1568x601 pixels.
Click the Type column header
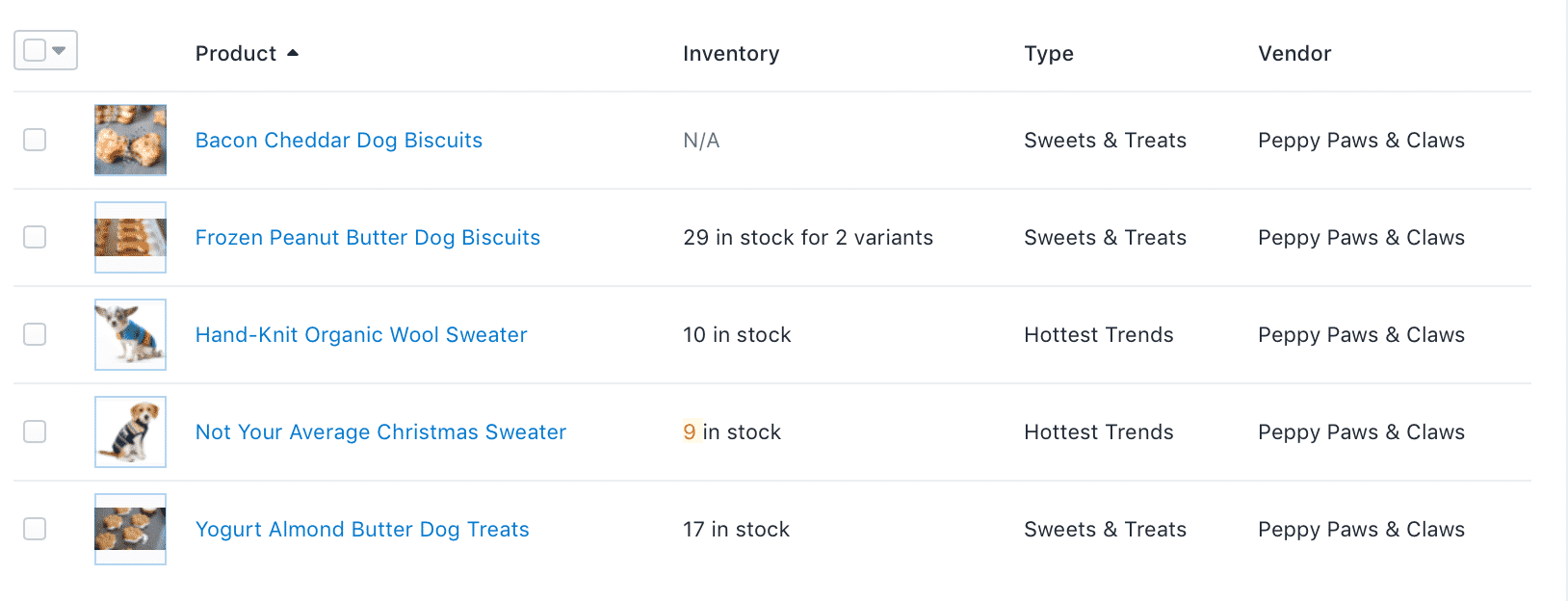(1049, 54)
